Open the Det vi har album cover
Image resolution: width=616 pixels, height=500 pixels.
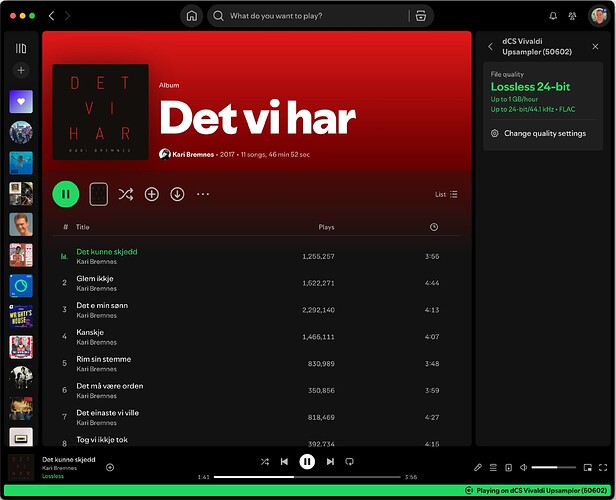pos(101,112)
